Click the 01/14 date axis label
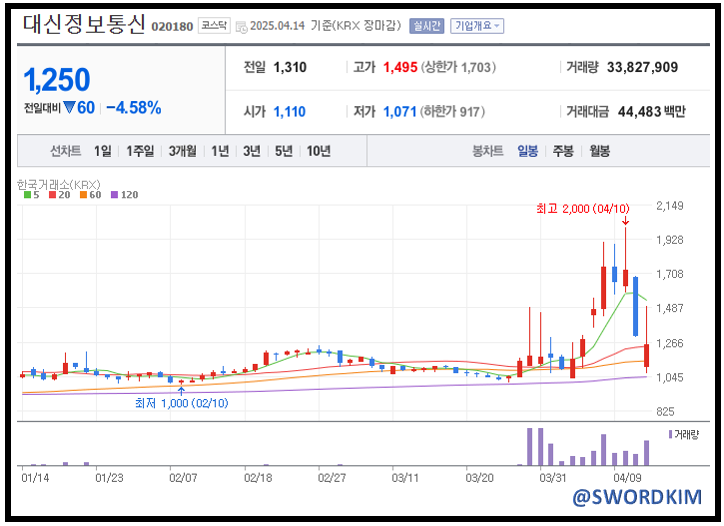The image size is (724, 526). point(35,478)
